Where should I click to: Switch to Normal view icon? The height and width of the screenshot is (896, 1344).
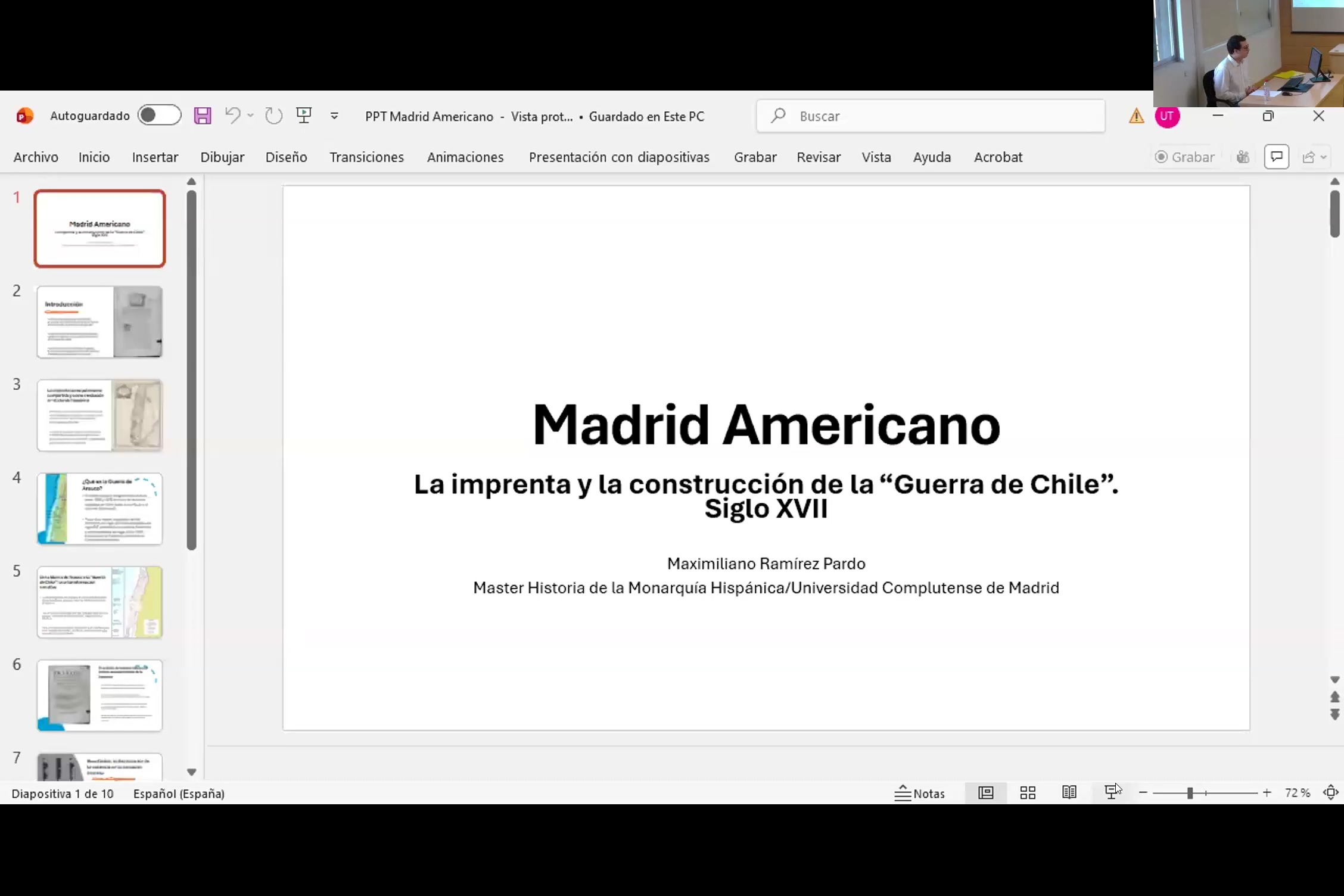(x=986, y=793)
